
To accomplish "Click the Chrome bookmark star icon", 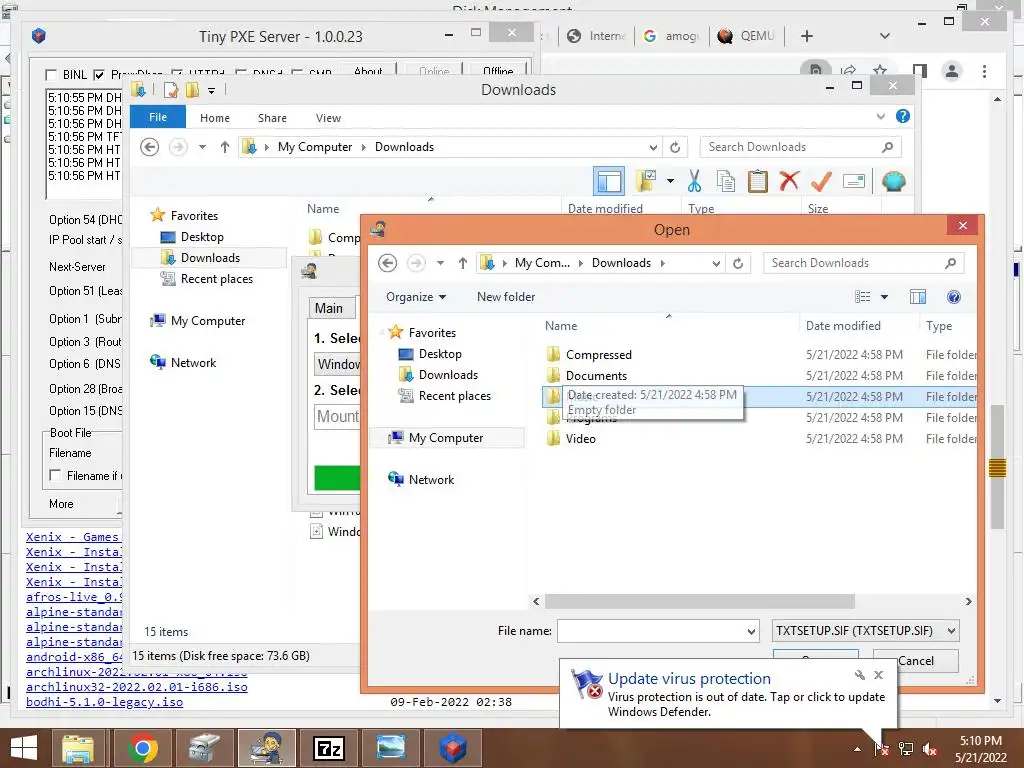I will click(880, 71).
